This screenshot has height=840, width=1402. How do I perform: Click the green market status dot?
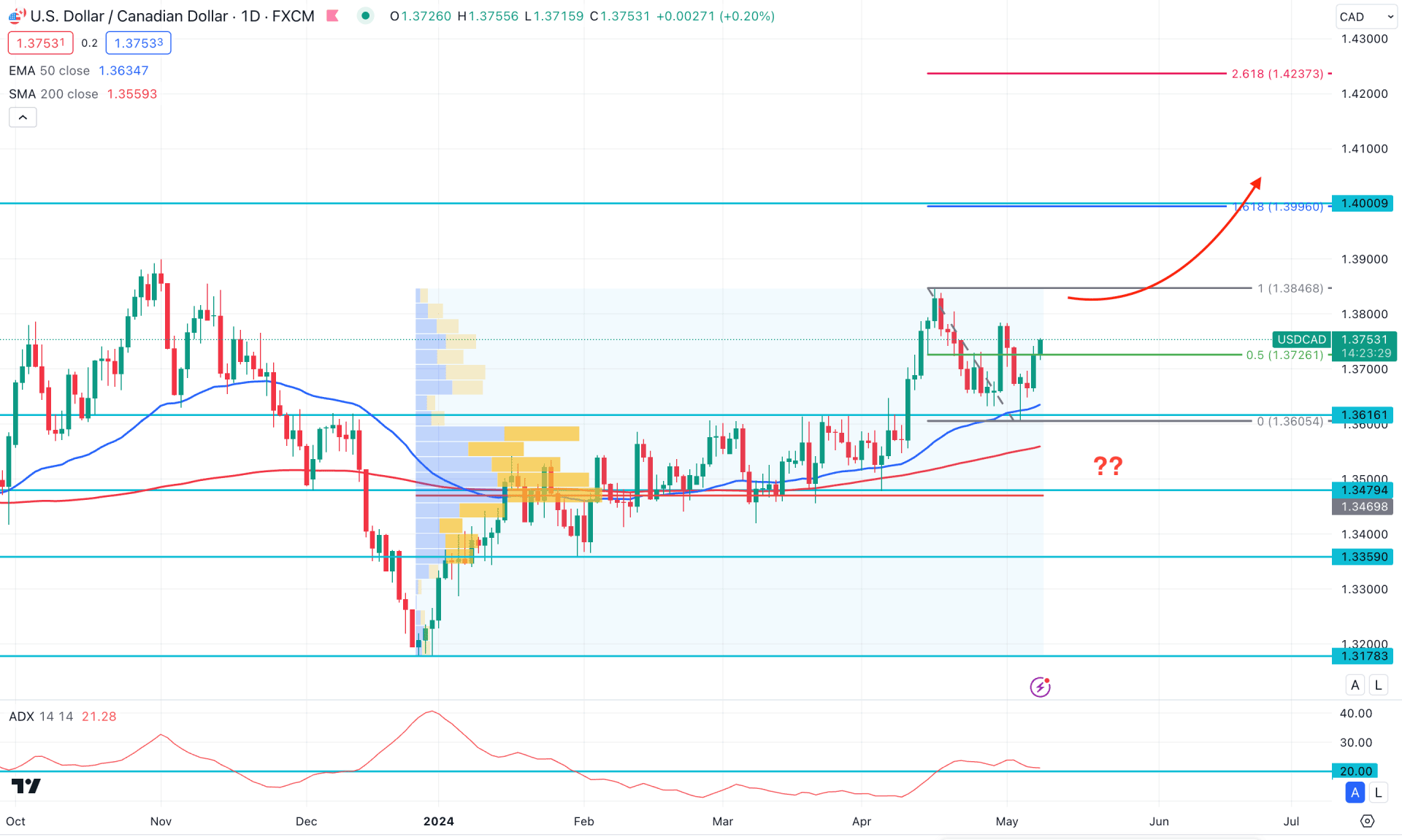point(365,15)
